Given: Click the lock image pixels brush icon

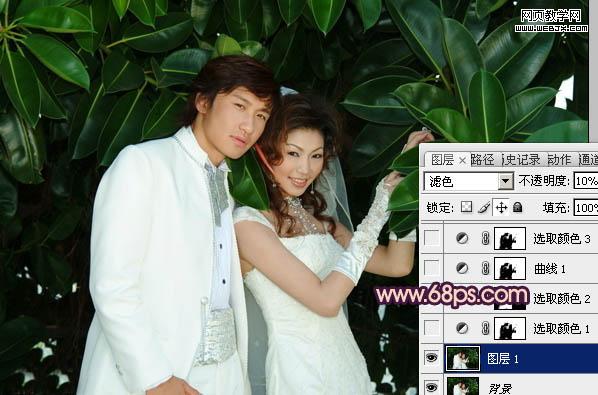Looking at the screenshot, I should pyautogui.click(x=484, y=207).
